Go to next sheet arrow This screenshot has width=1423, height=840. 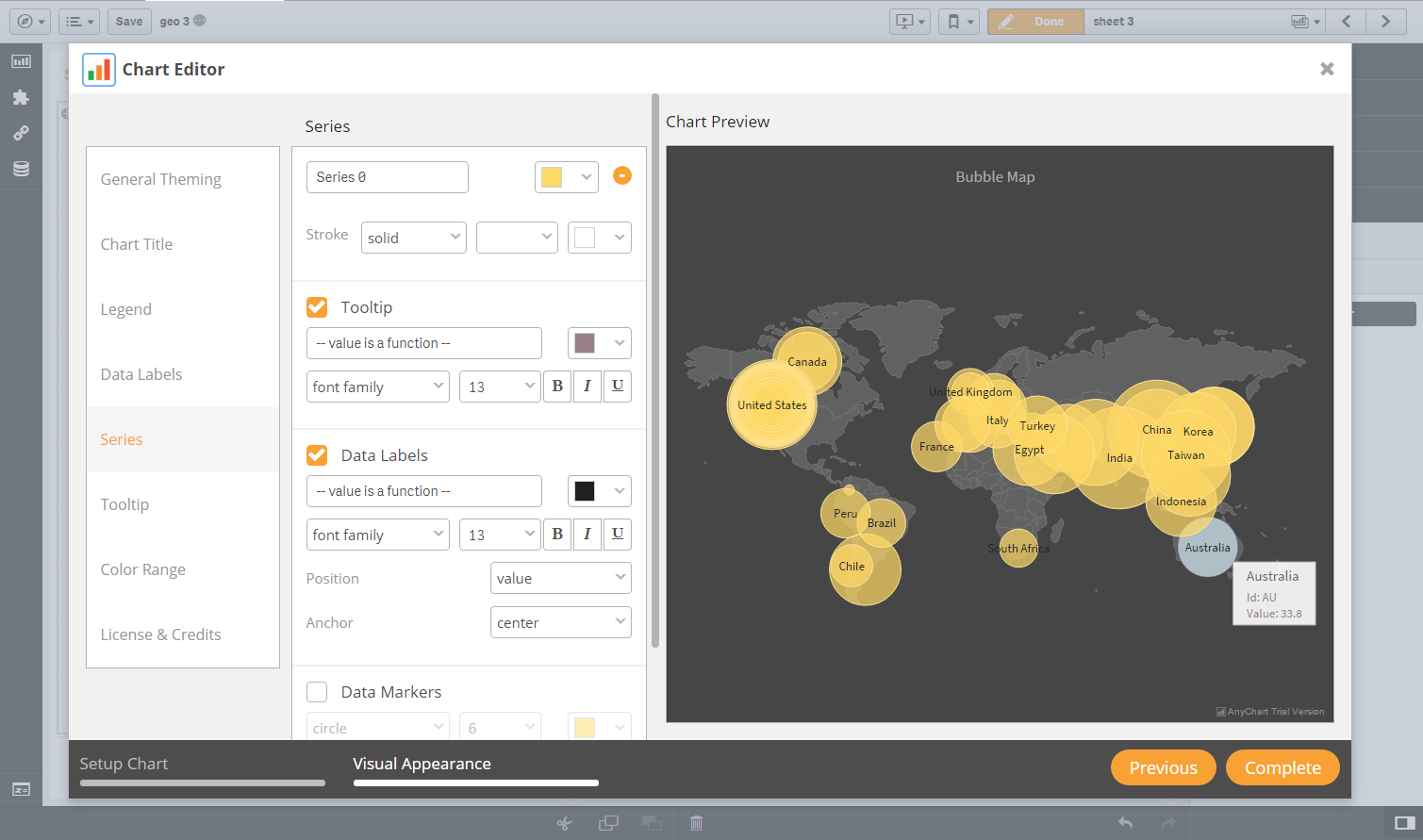pyautogui.click(x=1385, y=22)
